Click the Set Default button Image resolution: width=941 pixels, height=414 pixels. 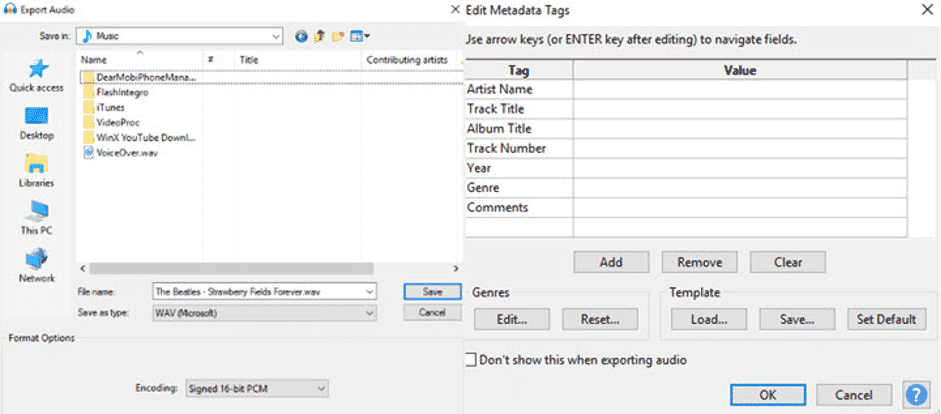[886, 319]
